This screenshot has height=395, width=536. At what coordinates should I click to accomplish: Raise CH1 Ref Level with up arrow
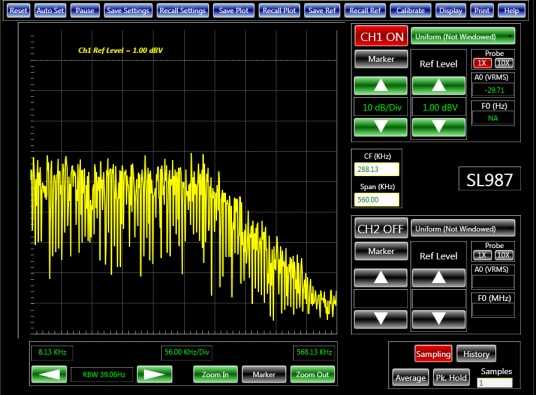pyautogui.click(x=439, y=86)
